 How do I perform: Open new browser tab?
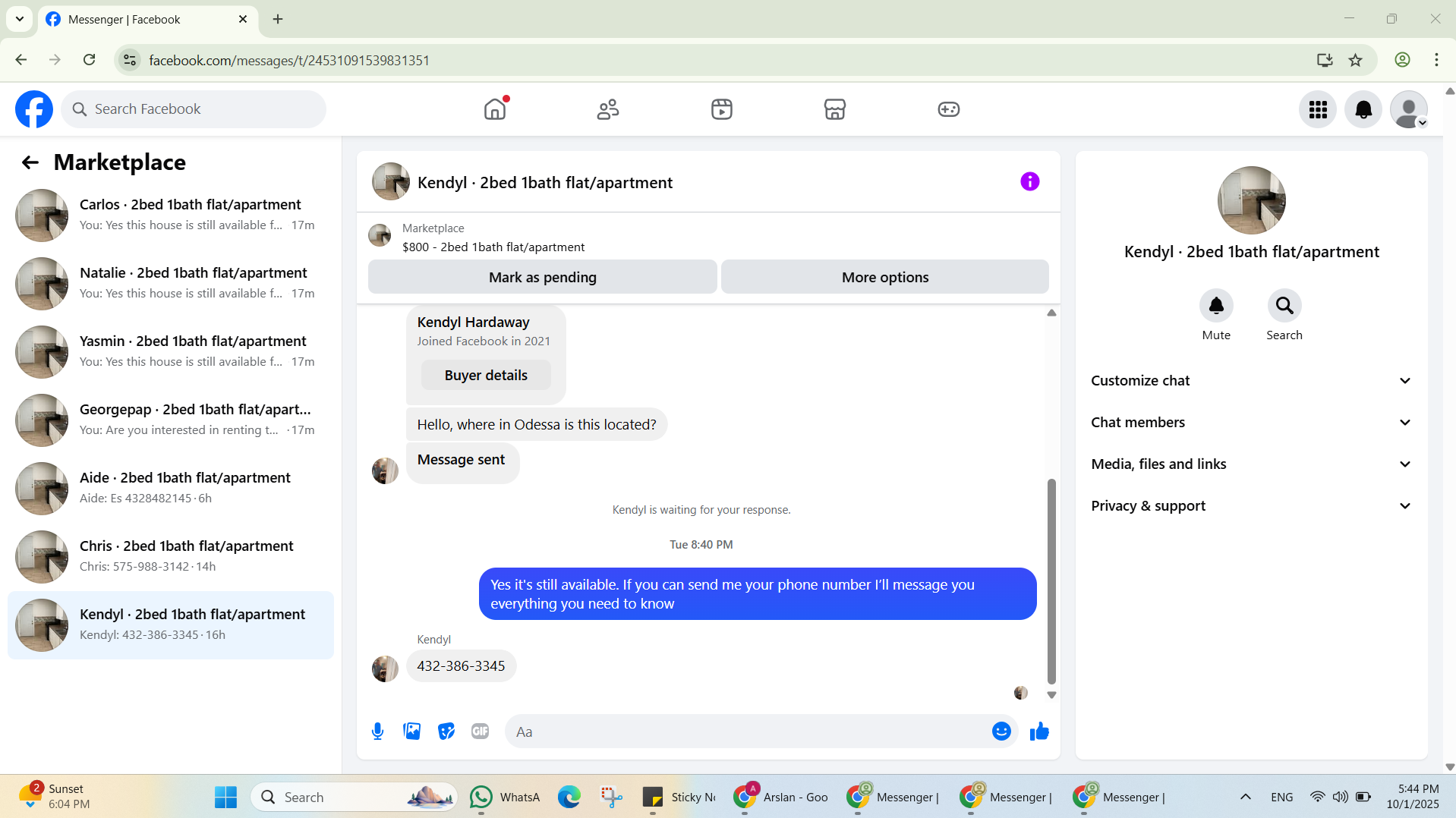[x=278, y=19]
